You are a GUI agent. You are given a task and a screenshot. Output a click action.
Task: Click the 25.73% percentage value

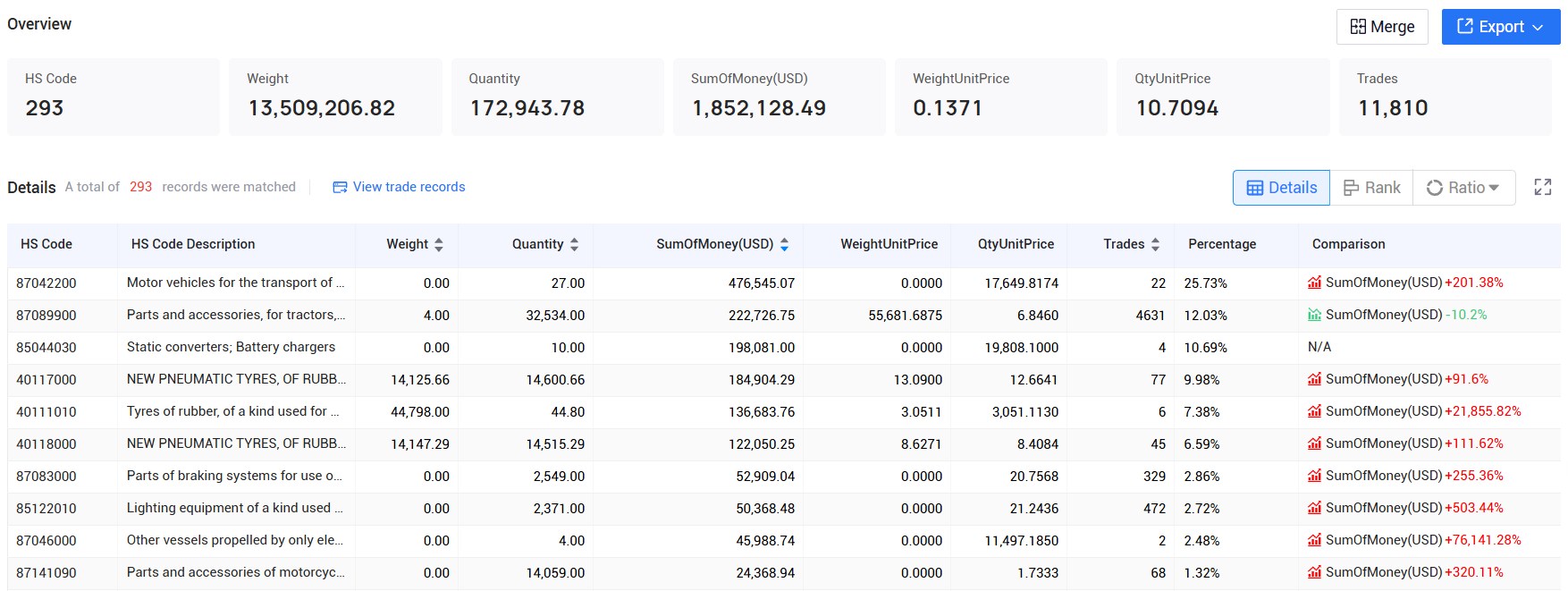pyautogui.click(x=1205, y=283)
